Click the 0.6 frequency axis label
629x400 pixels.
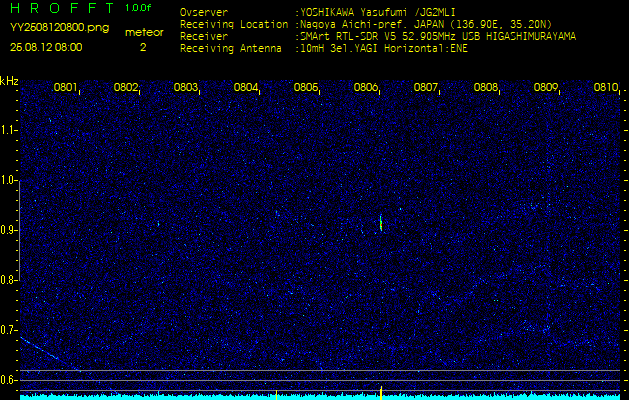[8, 380]
